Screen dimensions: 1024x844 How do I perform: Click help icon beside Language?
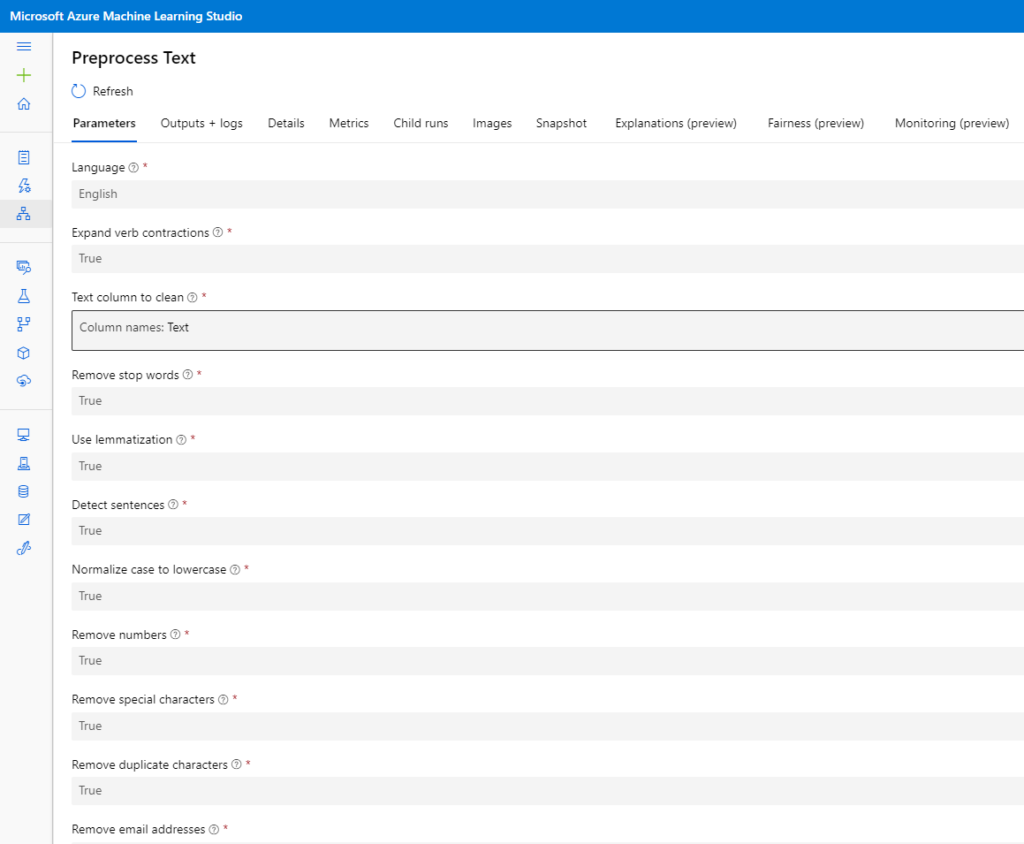[133, 167]
